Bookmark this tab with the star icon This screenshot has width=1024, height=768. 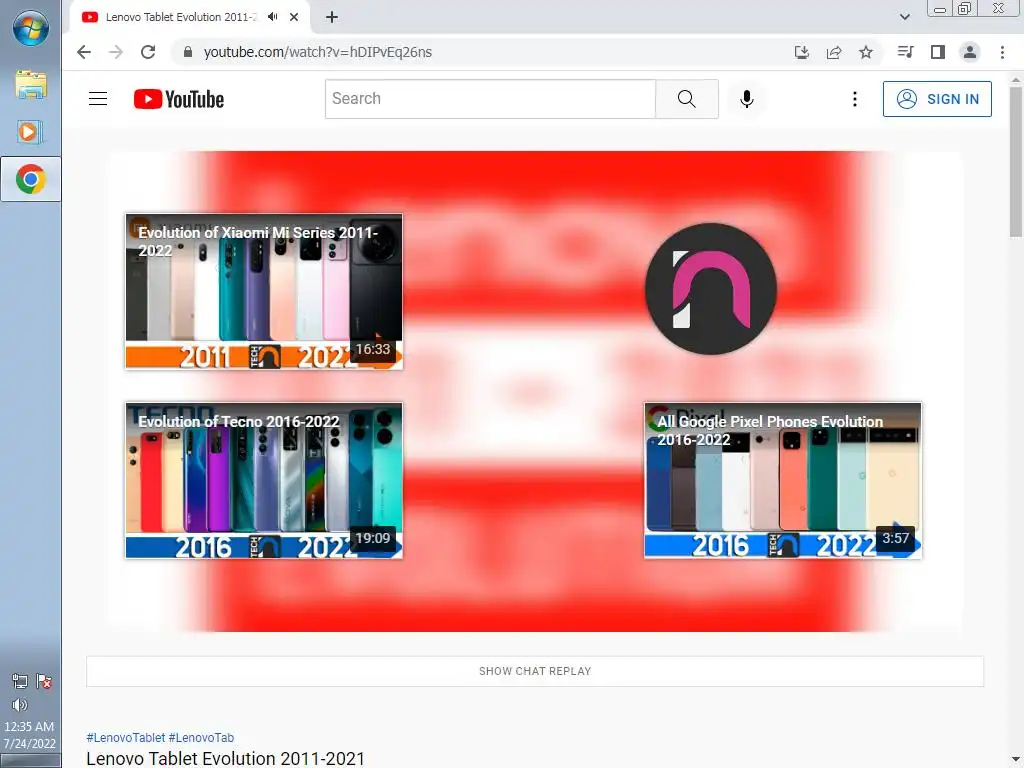(x=866, y=52)
